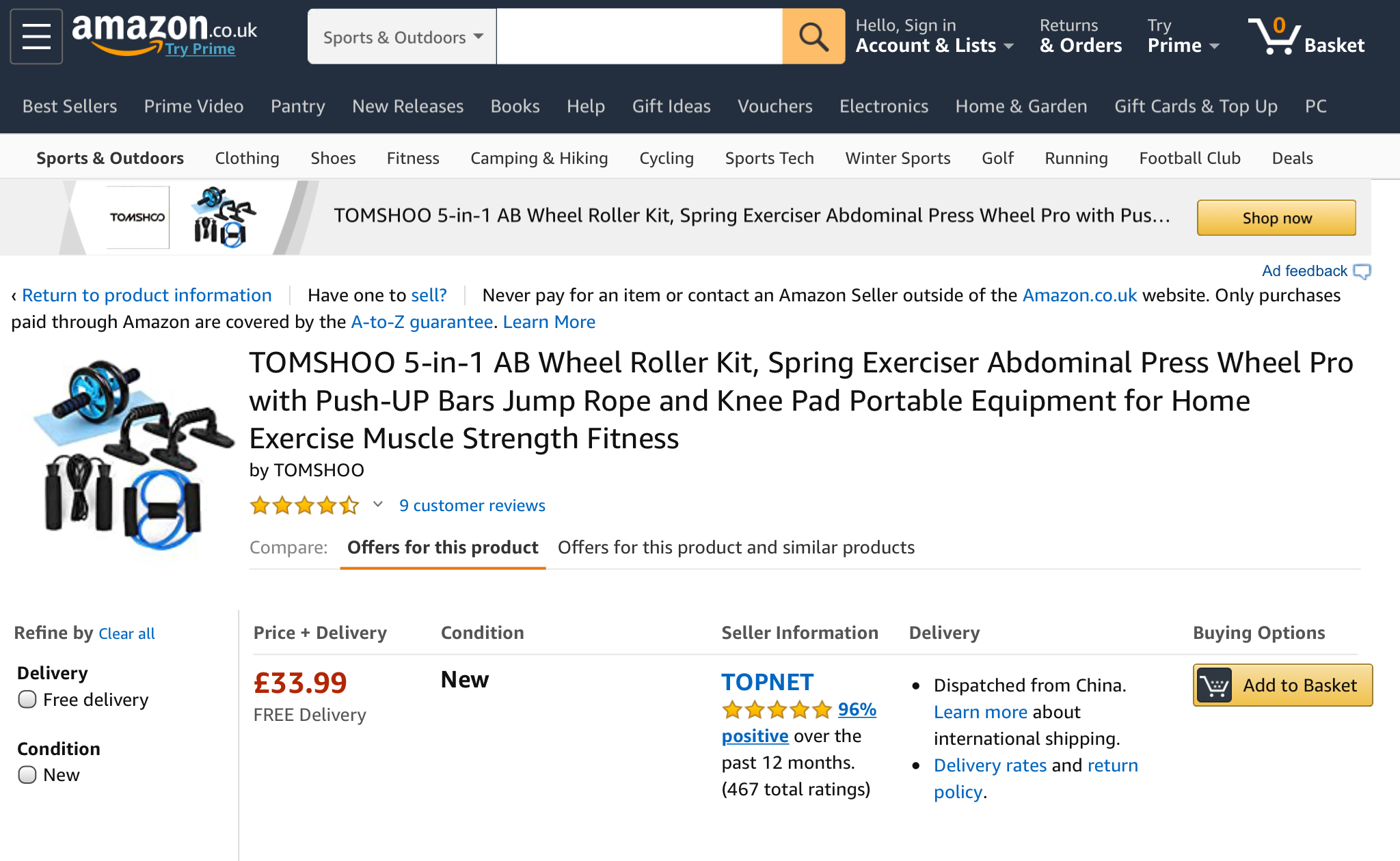Click the Ad feedback speech bubble icon

point(1362,271)
